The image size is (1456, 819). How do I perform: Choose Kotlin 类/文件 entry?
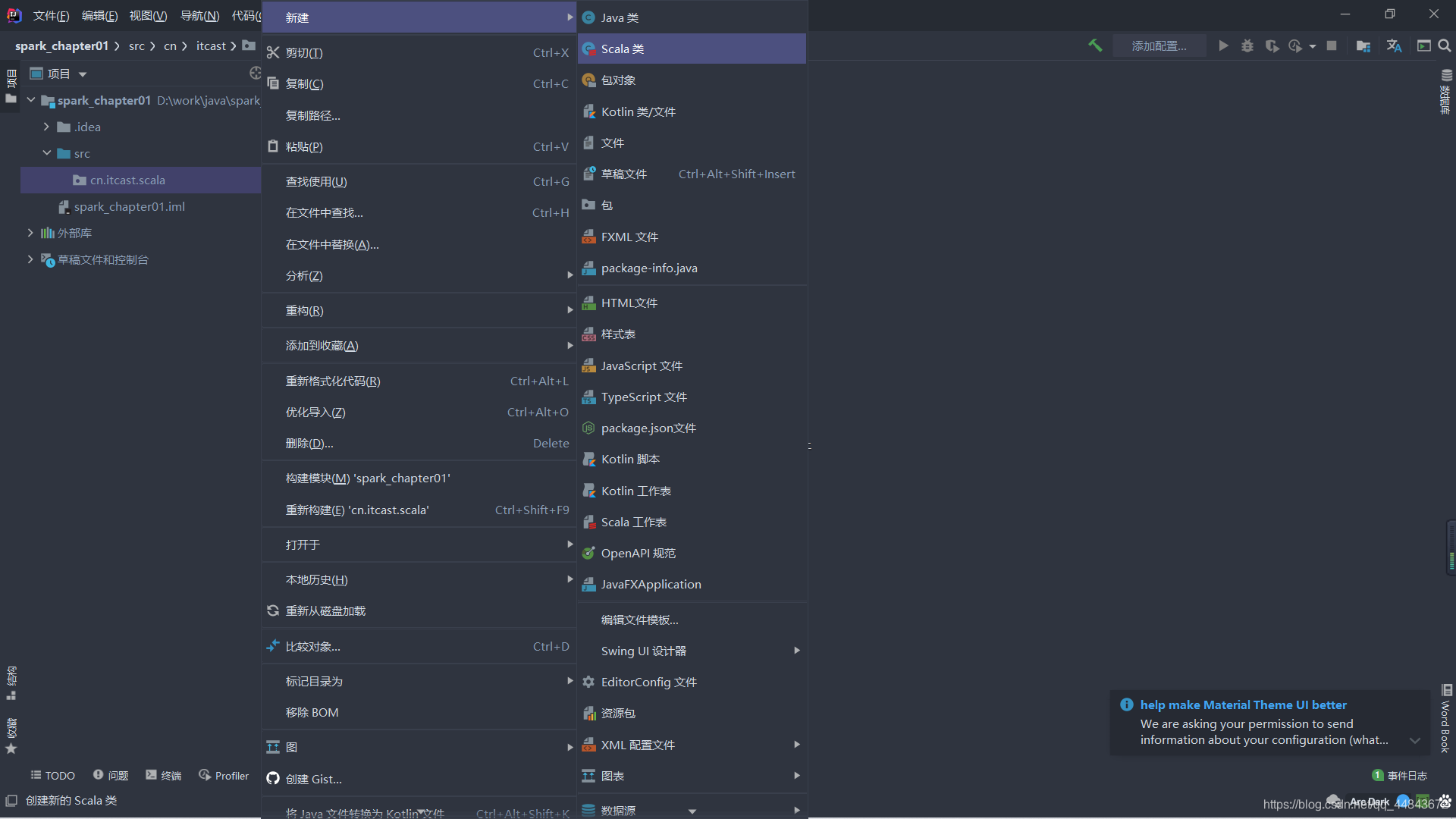coord(692,111)
